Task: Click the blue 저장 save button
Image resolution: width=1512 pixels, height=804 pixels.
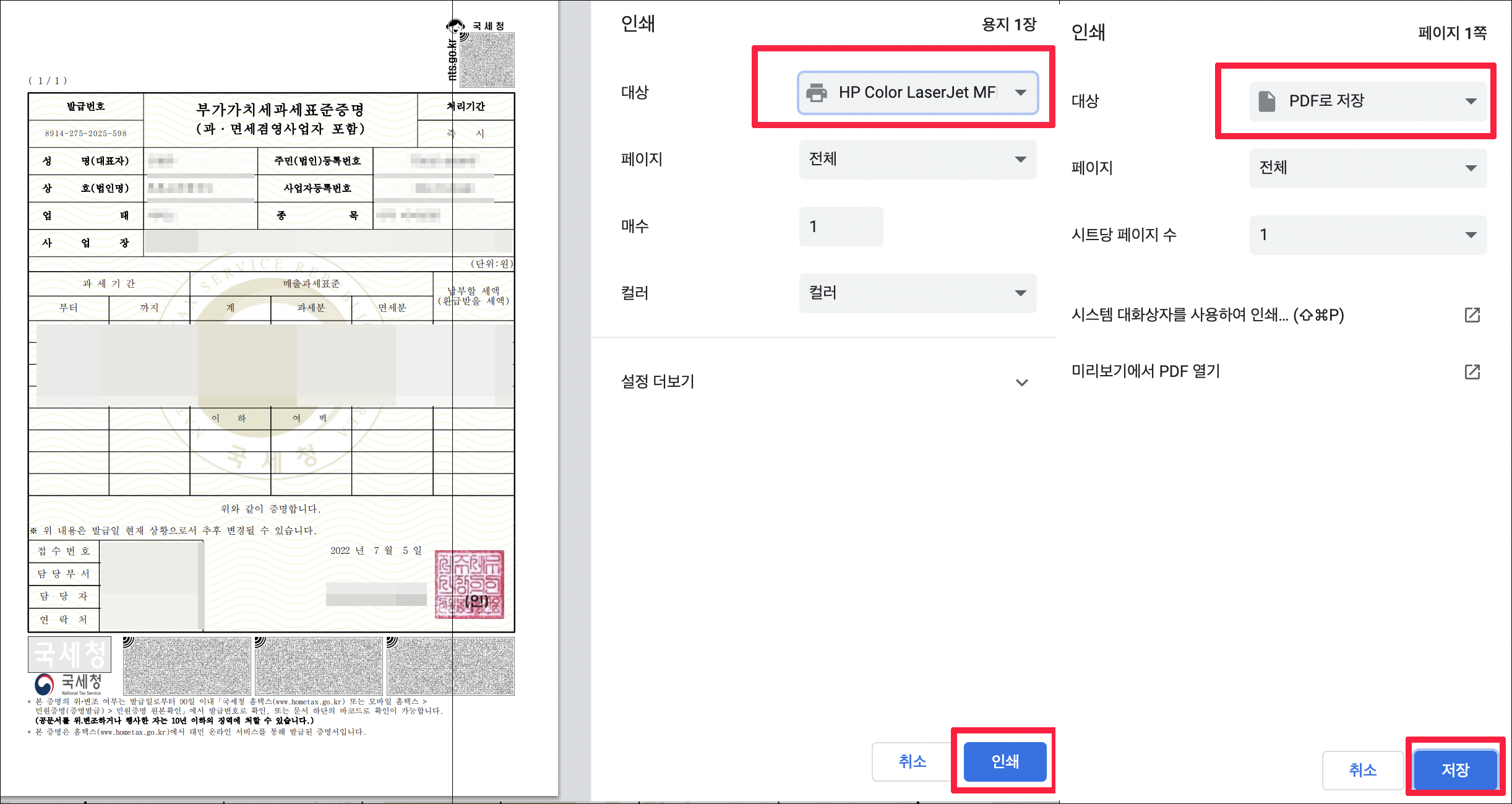Action: [x=1455, y=770]
